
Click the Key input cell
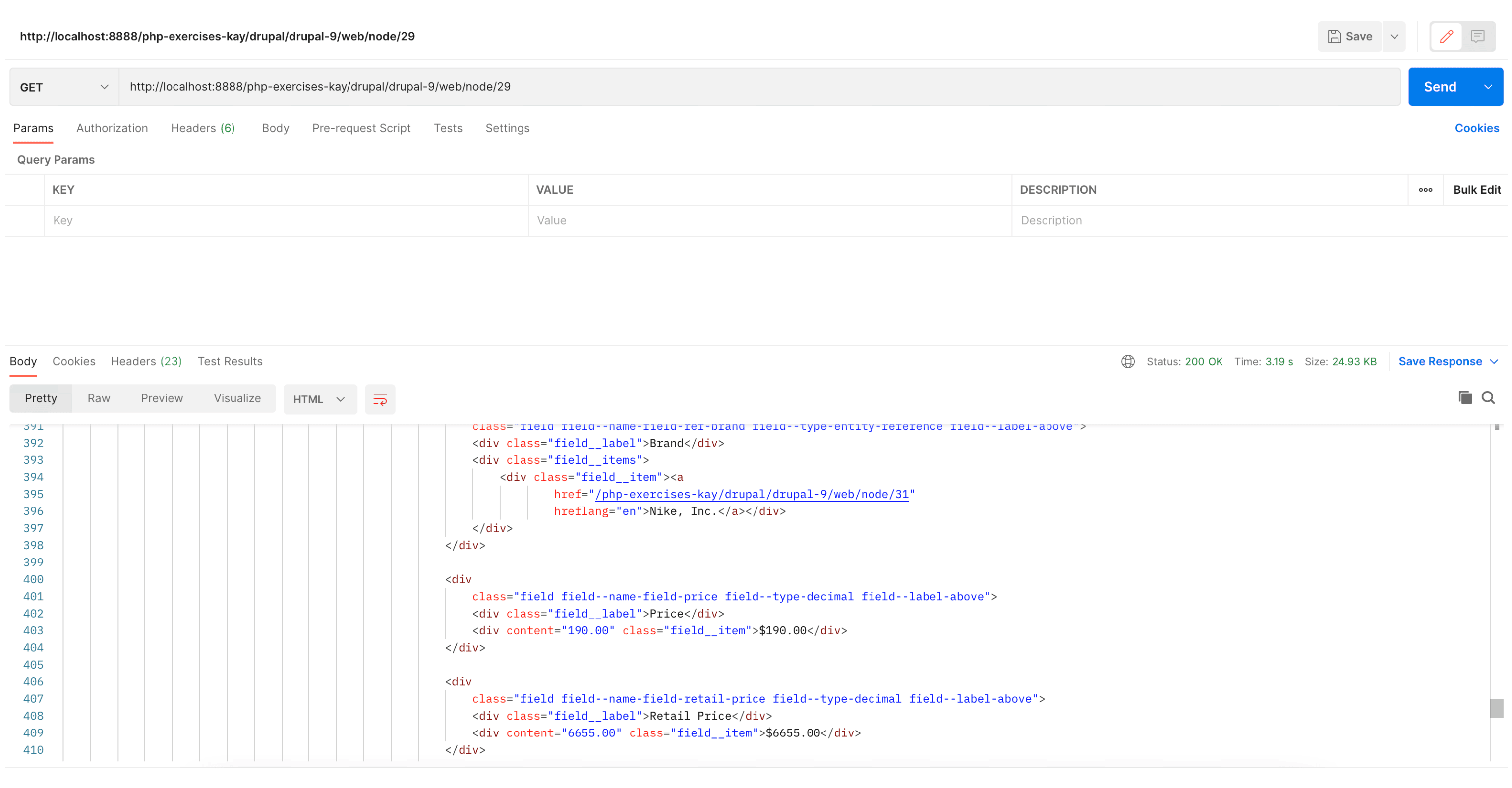(x=286, y=221)
